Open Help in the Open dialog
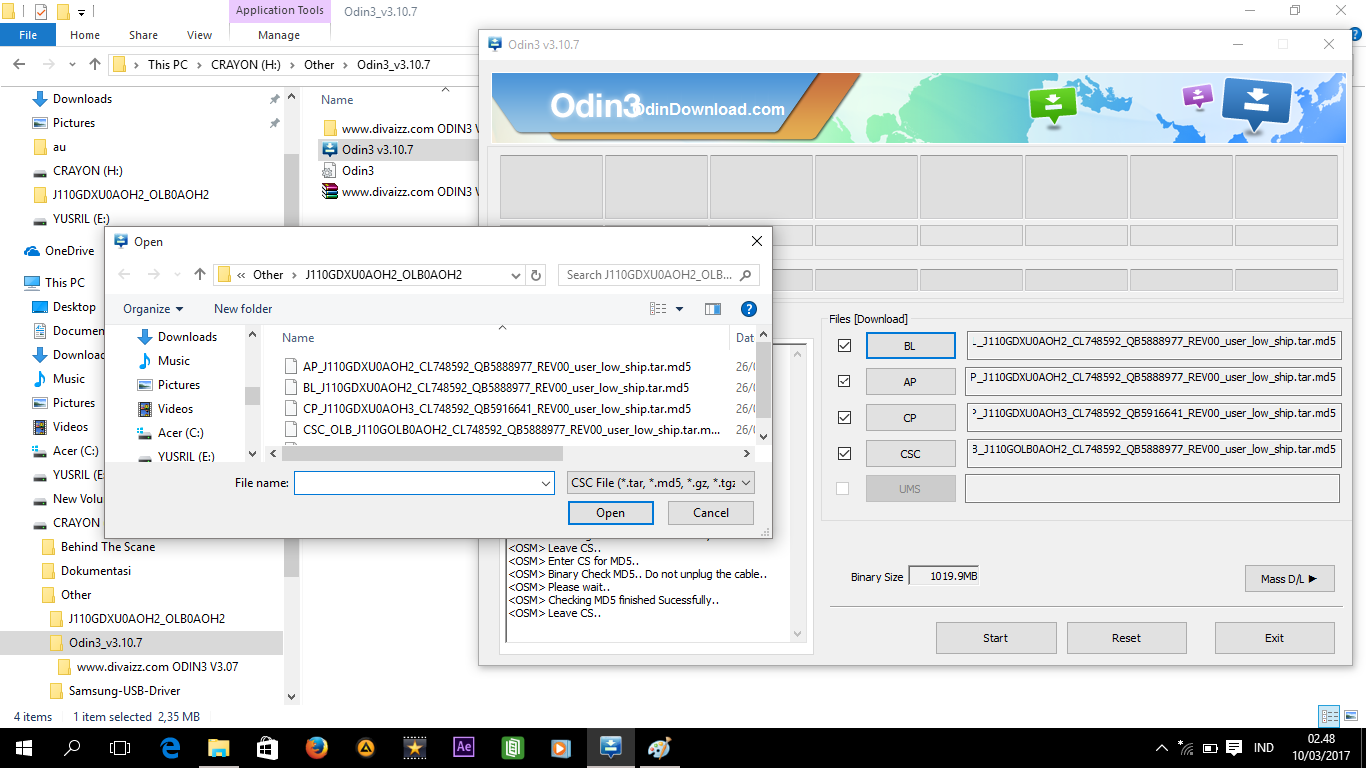 pos(748,309)
